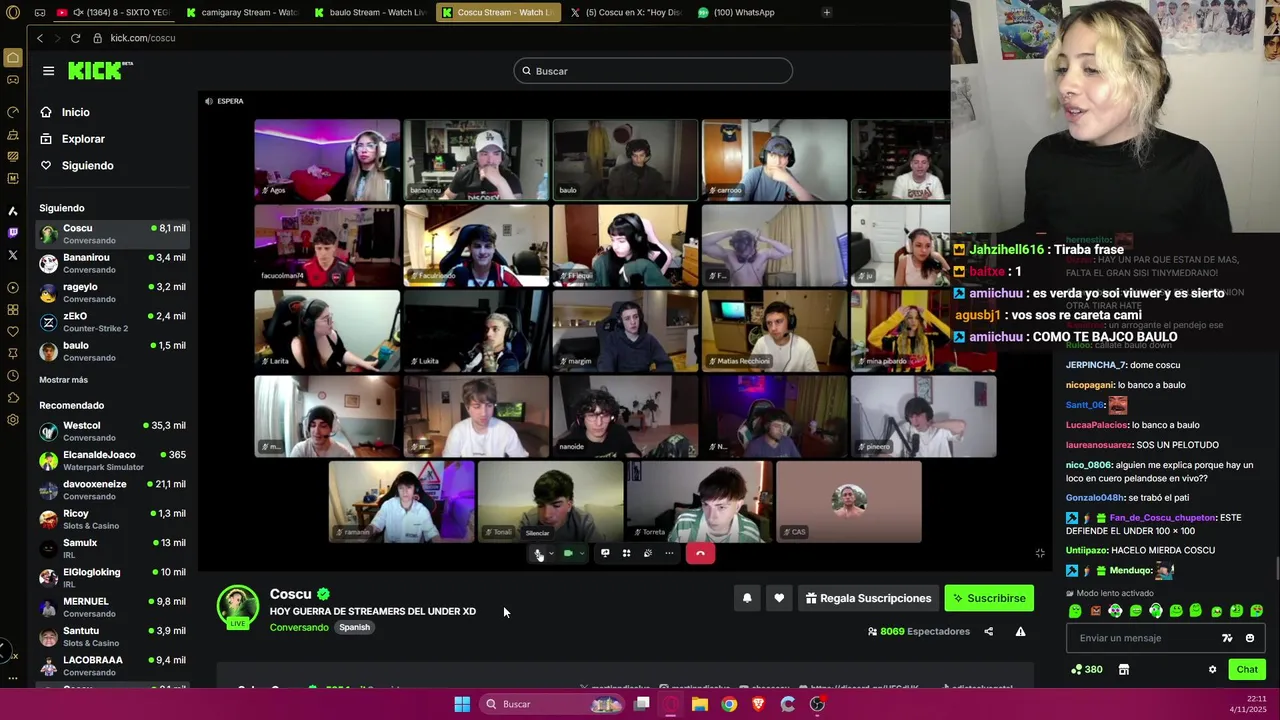Toggle the green camera in call bar
This screenshot has height=720, width=1280.
(568, 553)
